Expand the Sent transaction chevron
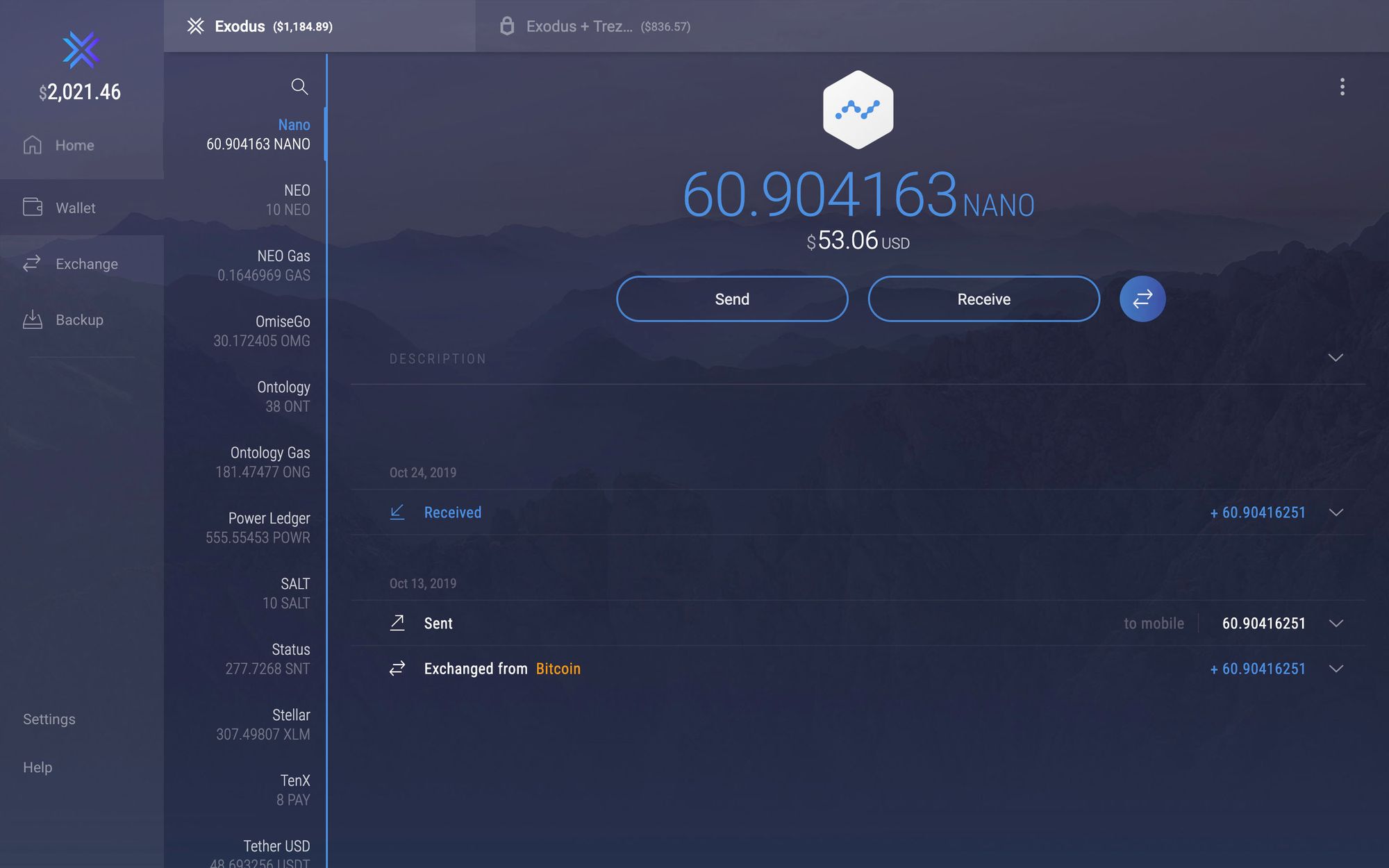 tap(1336, 624)
